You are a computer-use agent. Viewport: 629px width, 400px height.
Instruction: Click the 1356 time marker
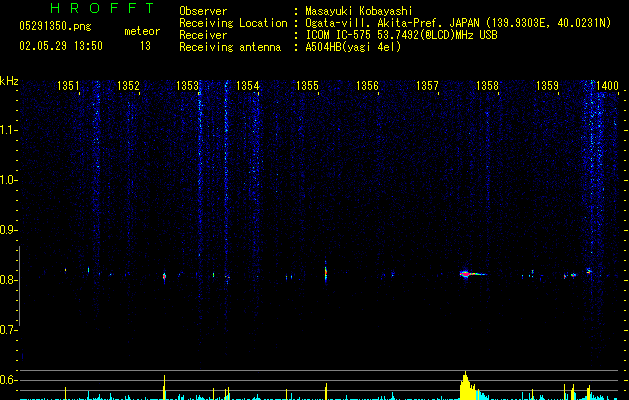(367, 86)
